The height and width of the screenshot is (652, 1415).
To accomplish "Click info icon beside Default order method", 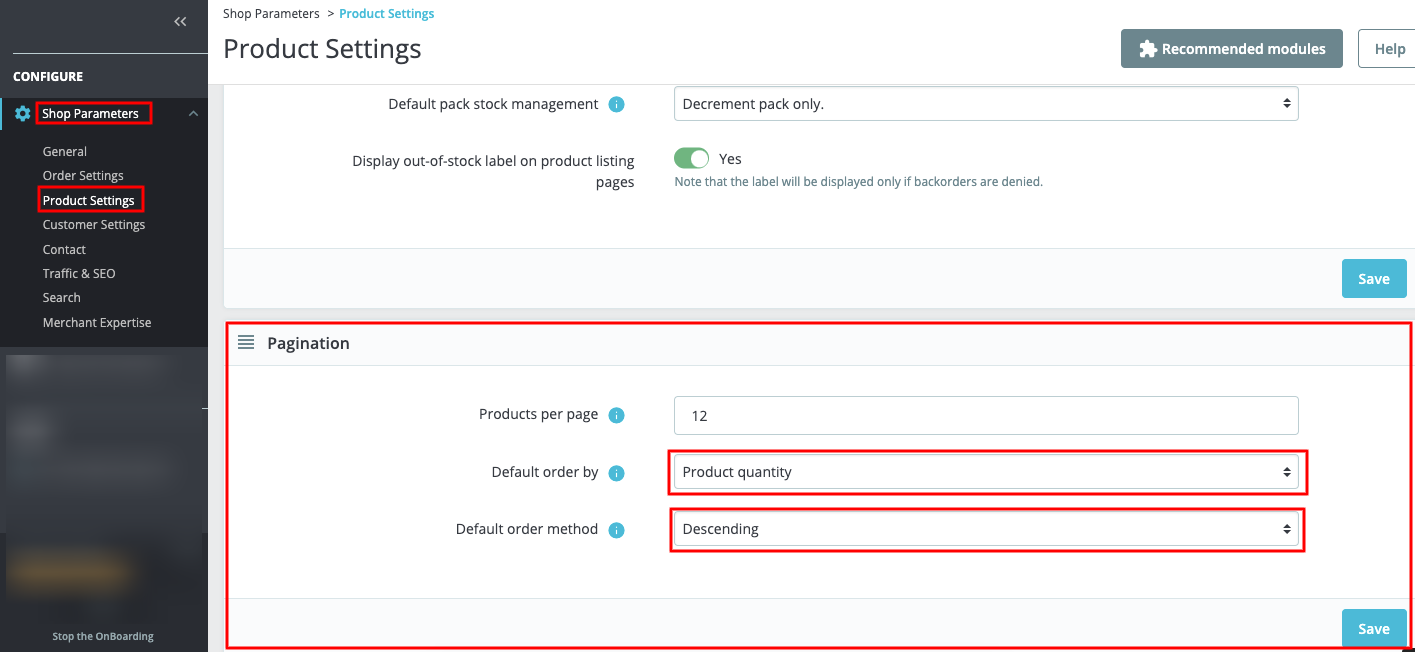I will 617,530.
